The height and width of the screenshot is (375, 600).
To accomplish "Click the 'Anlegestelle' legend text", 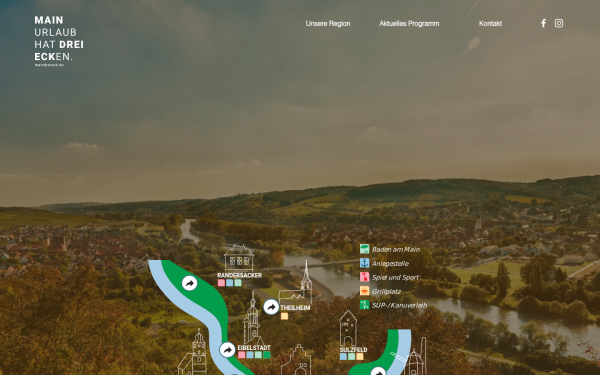I will tap(390, 264).
